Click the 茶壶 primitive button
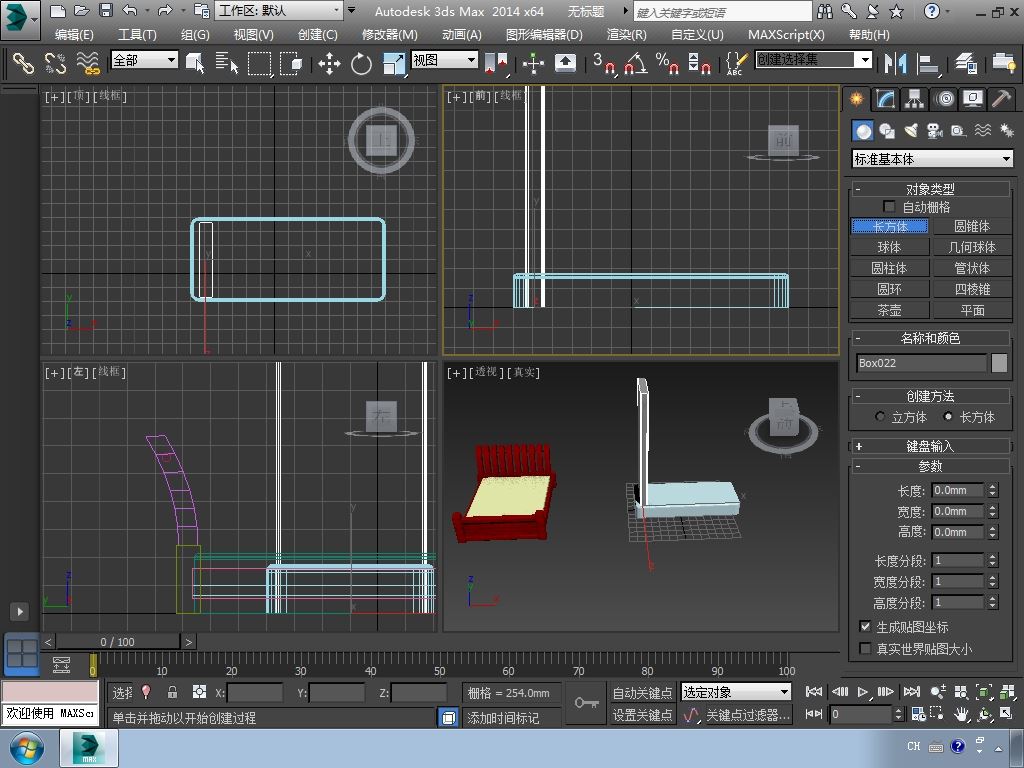 click(889, 310)
